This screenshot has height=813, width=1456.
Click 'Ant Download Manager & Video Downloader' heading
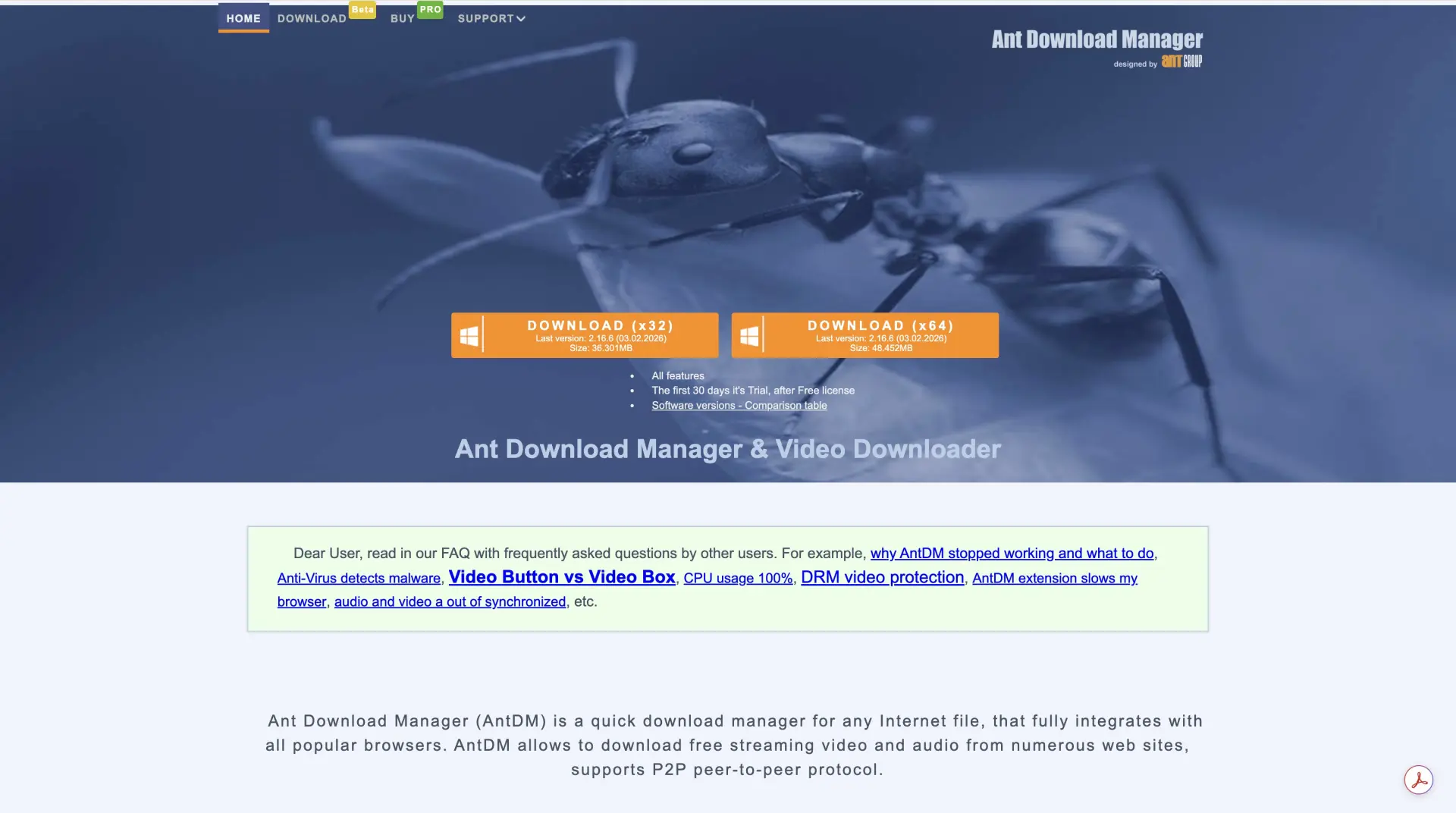pyautogui.click(x=728, y=449)
